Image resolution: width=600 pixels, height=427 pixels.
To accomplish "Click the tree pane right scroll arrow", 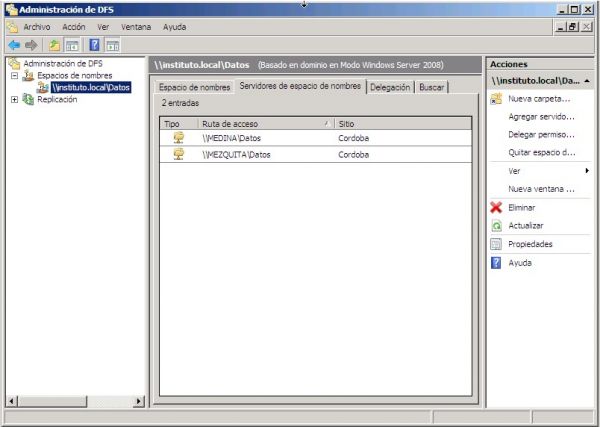I will coord(139,401).
